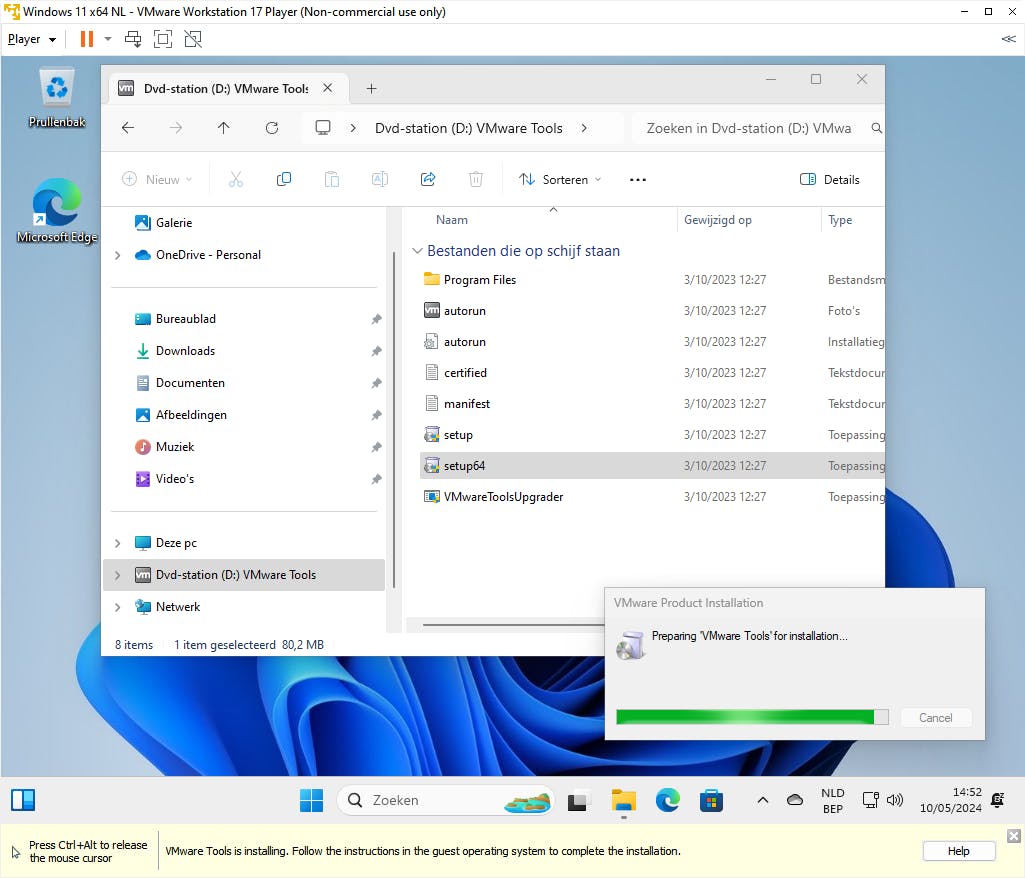Screen dimensions: 1025x878
Task: Unpin Downloads using its pin icon
Action: pyautogui.click(x=377, y=352)
